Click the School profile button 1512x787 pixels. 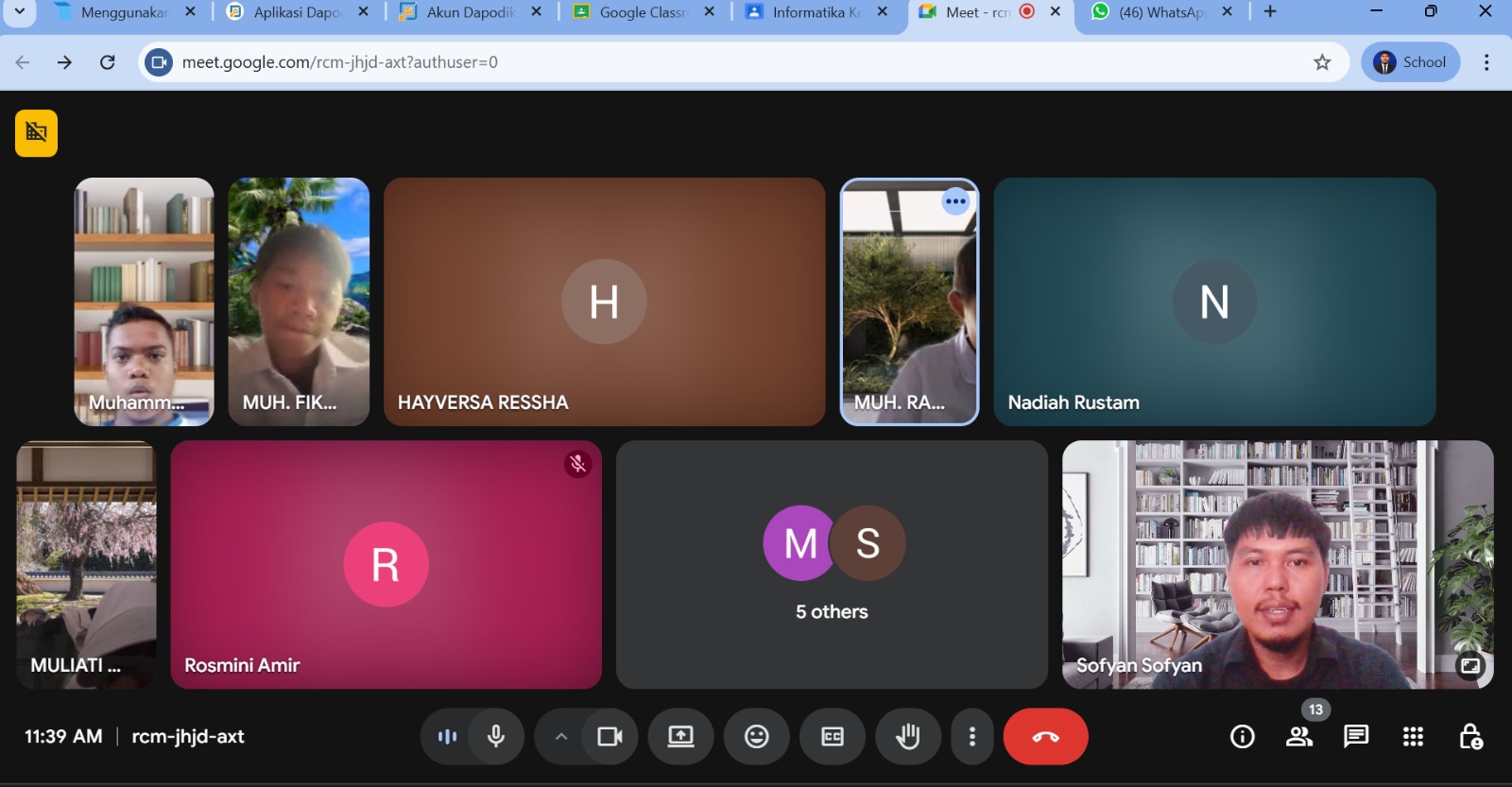coord(1410,62)
